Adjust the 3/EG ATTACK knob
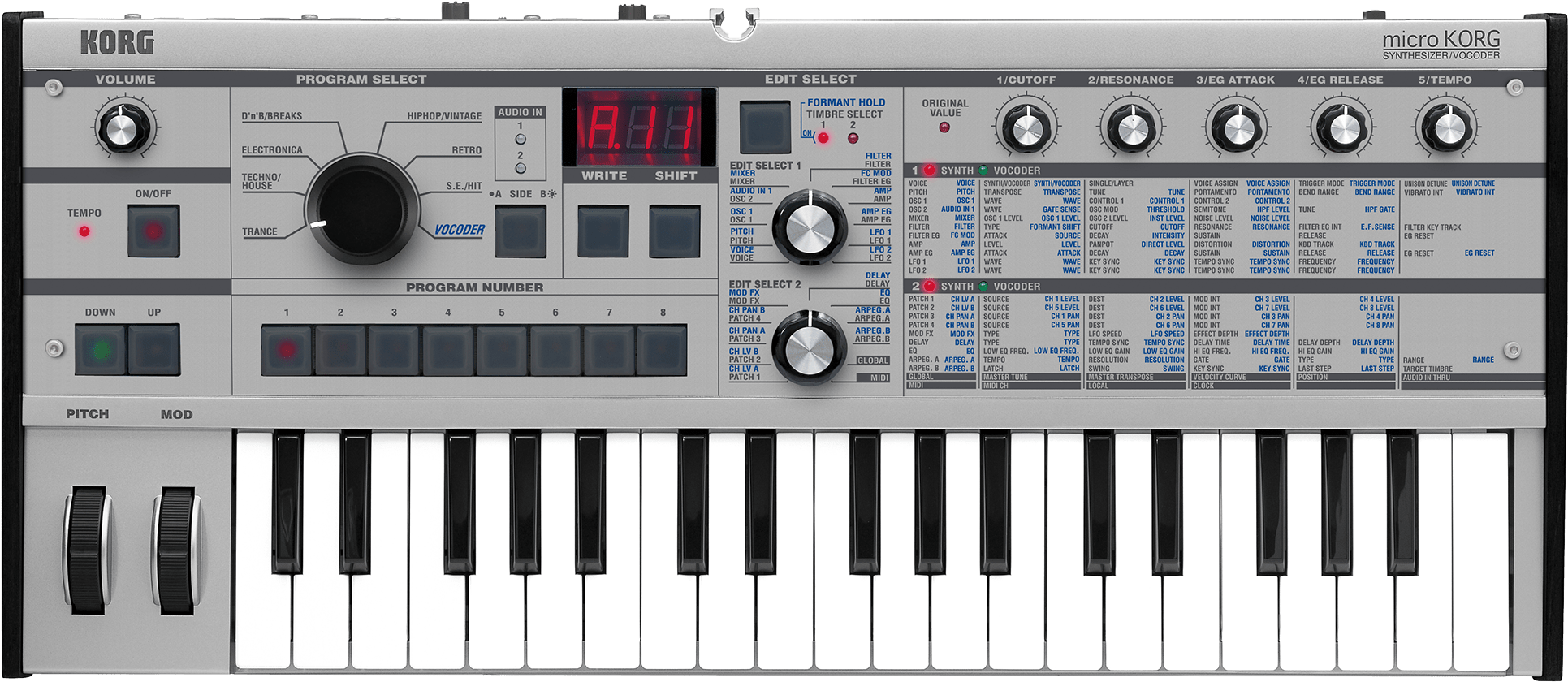This screenshot has height=682, width=1568. pos(1237,127)
